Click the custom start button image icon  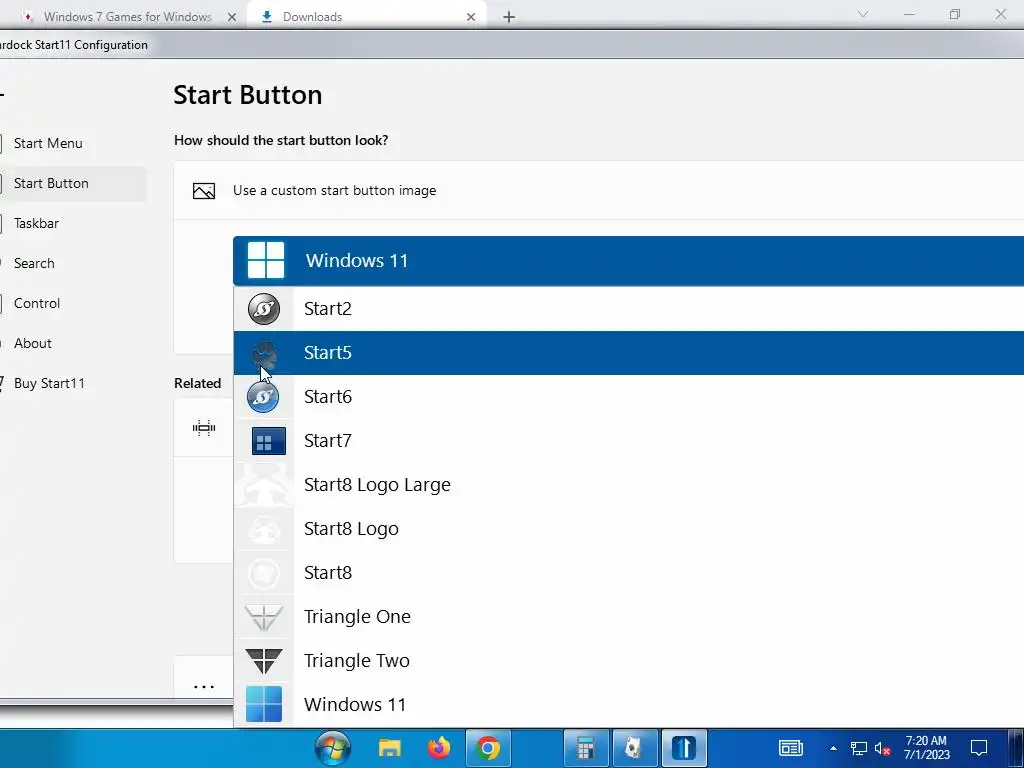tap(204, 191)
